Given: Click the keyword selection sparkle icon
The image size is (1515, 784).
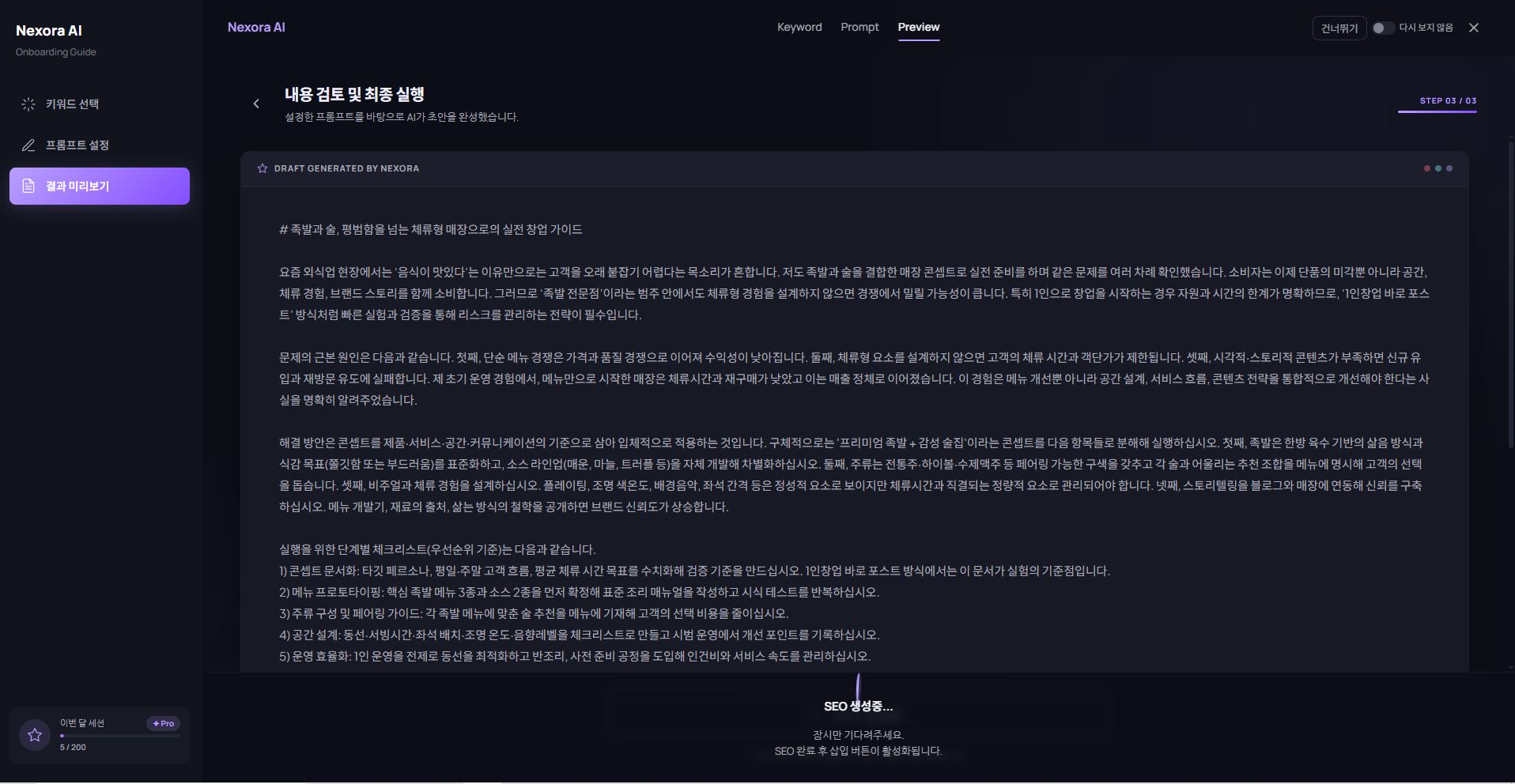Looking at the screenshot, I should point(28,104).
